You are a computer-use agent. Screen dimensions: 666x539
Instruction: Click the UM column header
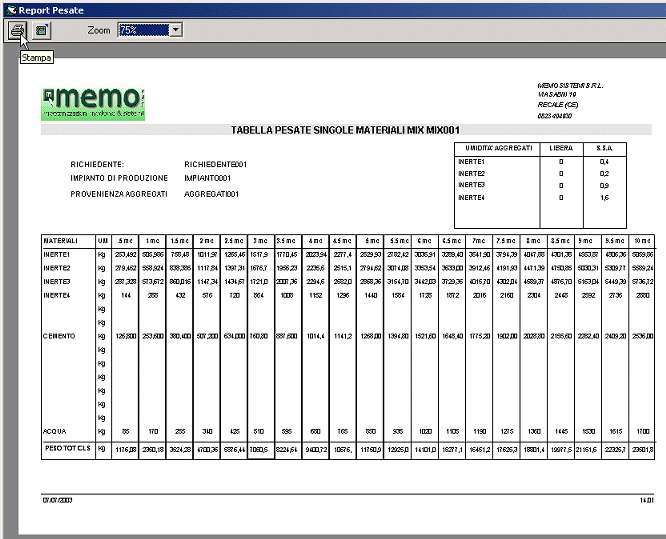(102, 241)
